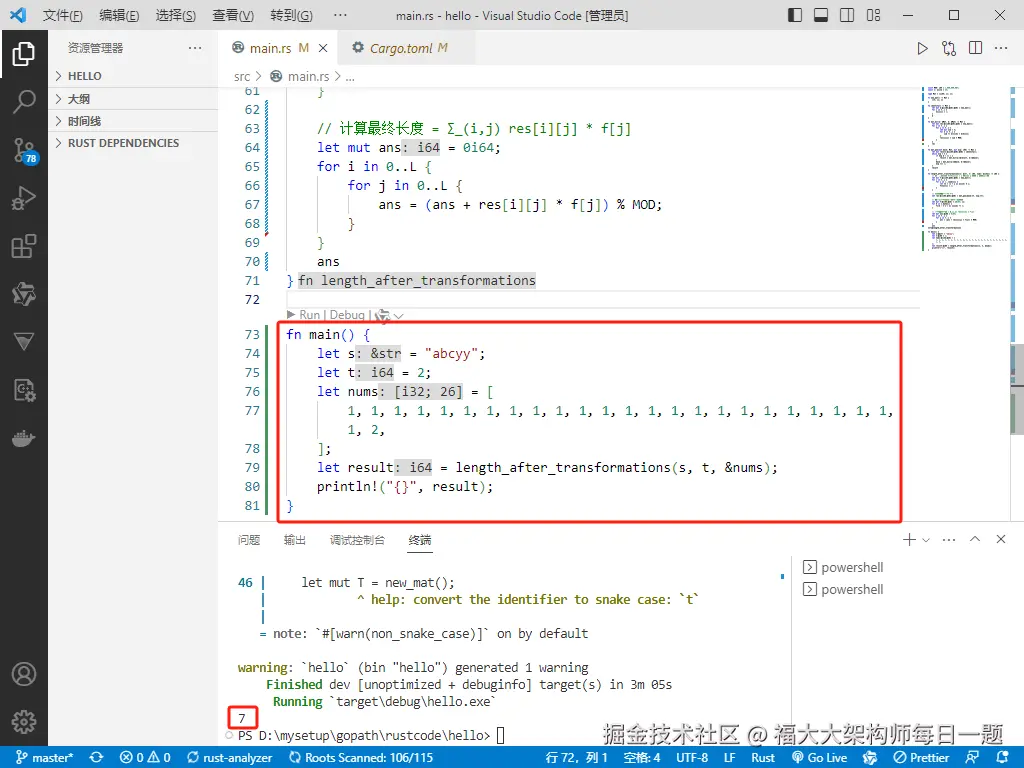Open the 文件(F) menu
Viewport: 1024px width, 768px height.
pos(63,15)
